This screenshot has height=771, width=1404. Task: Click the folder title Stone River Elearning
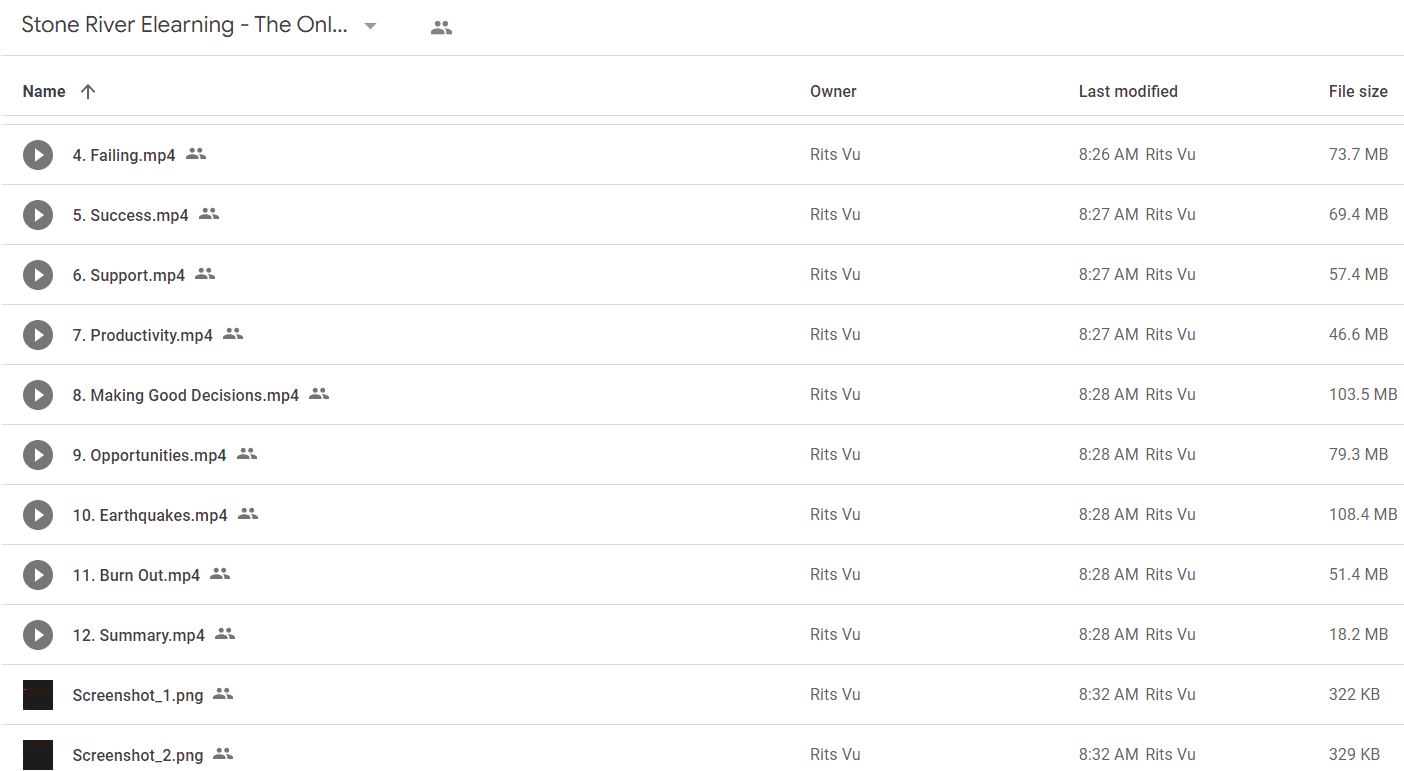[x=185, y=26]
